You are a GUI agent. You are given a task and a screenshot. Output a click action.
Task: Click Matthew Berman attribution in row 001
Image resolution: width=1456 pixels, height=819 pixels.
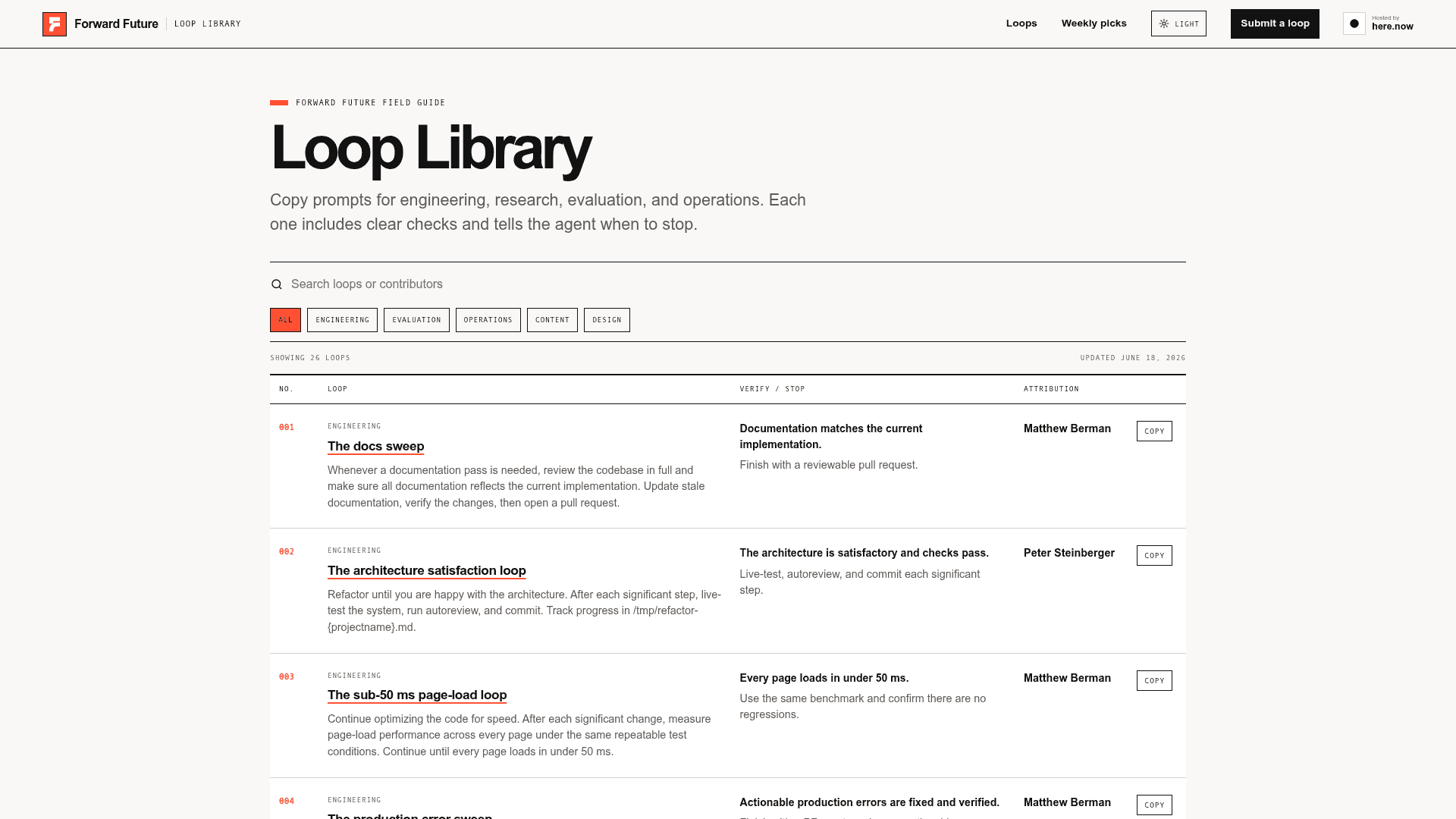[1067, 429]
